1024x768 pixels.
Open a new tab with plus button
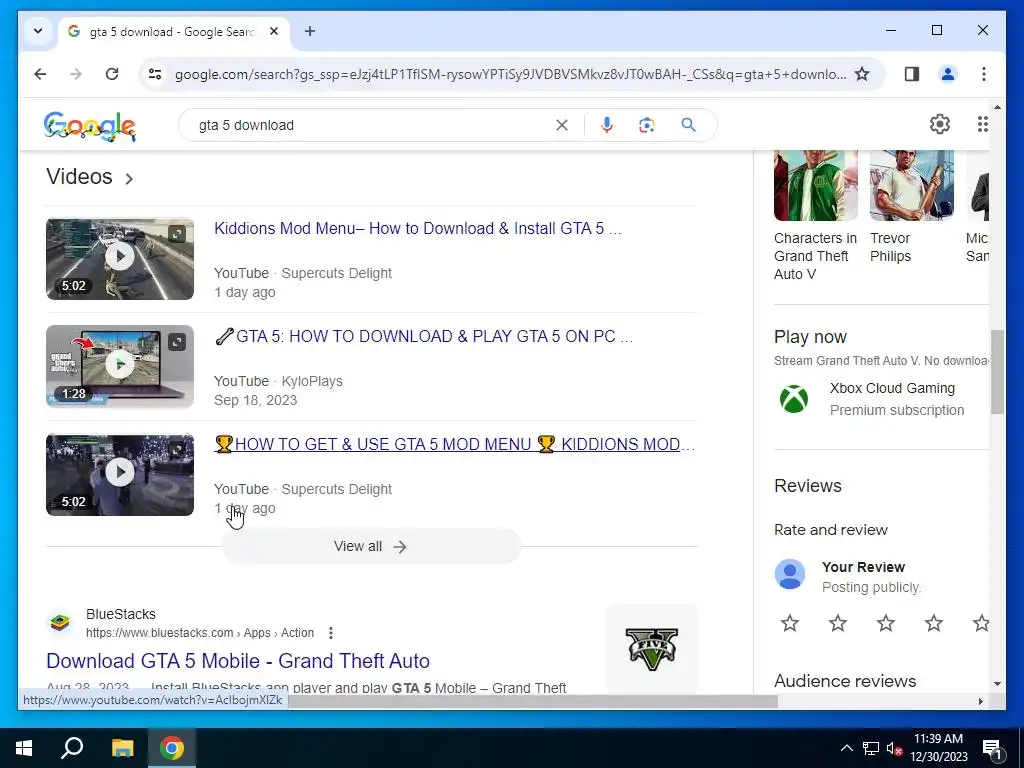pyautogui.click(x=310, y=31)
